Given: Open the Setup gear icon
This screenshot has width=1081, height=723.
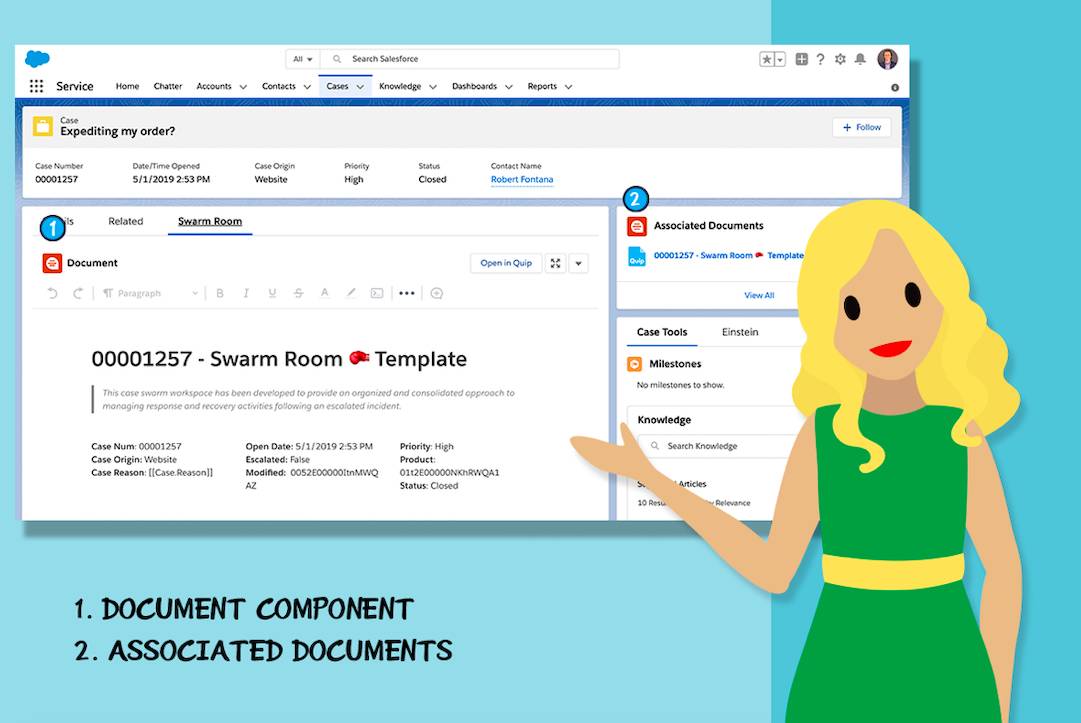Looking at the screenshot, I should click(x=840, y=59).
